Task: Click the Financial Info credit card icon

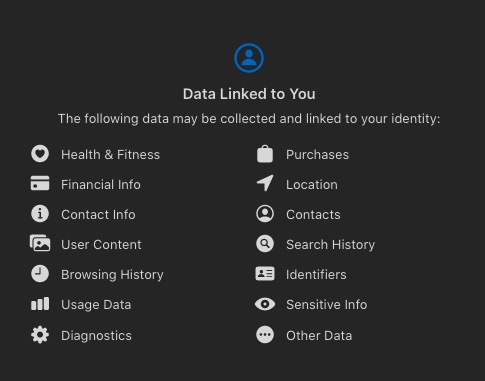Action: coord(40,183)
